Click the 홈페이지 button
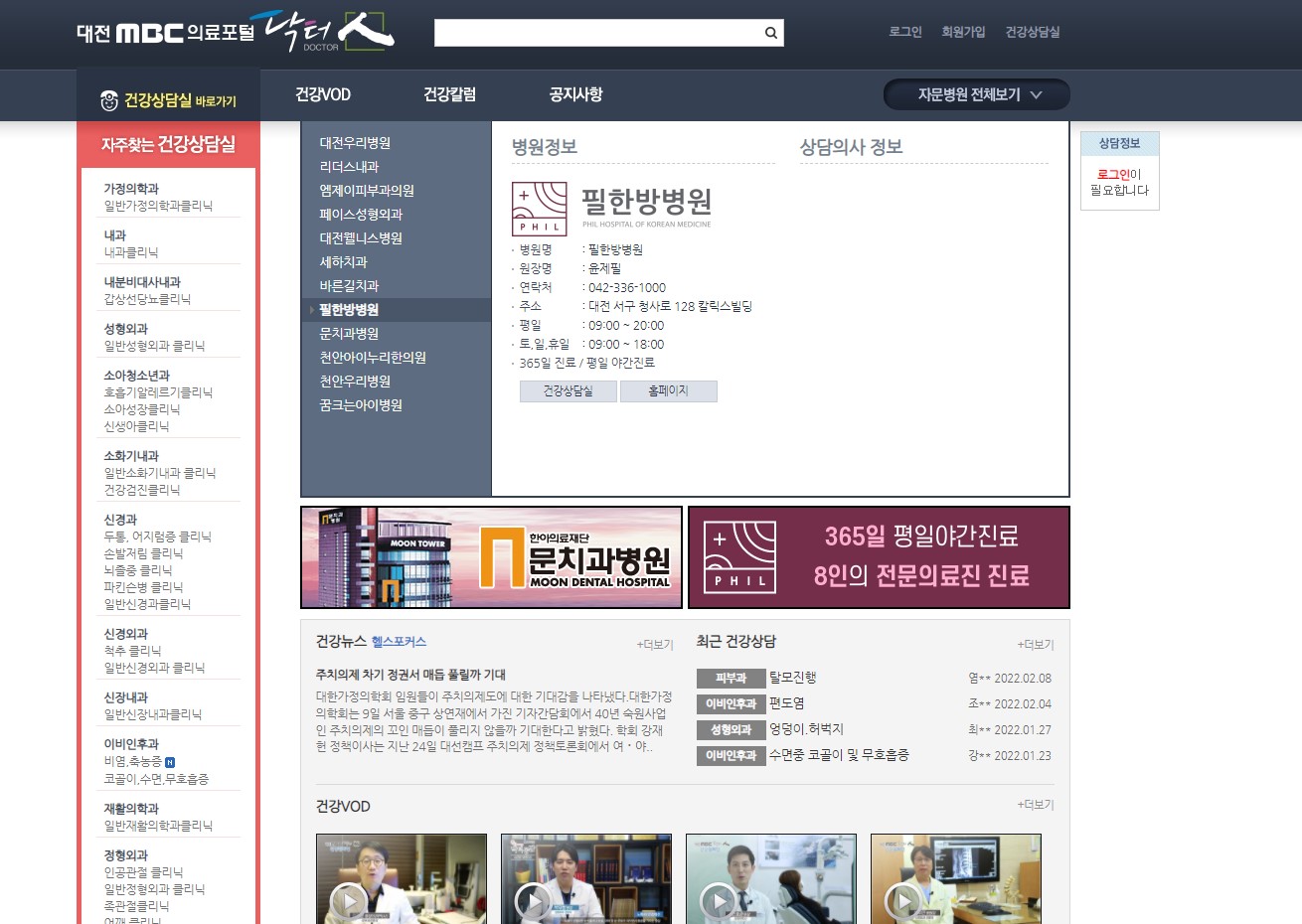Image resolution: width=1302 pixels, height=924 pixels. click(x=669, y=391)
